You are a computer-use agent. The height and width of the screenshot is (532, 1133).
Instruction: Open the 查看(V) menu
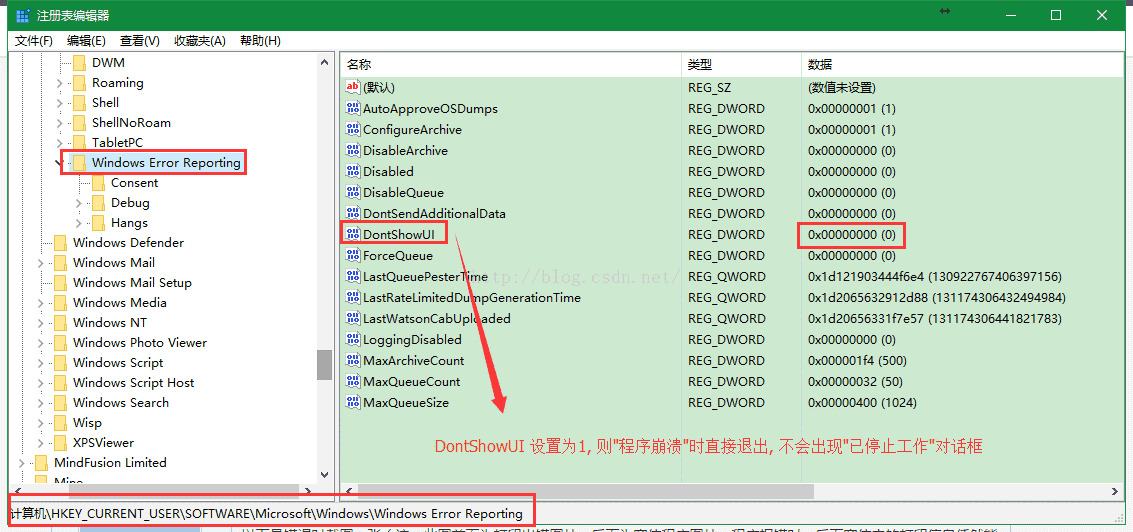pos(139,41)
